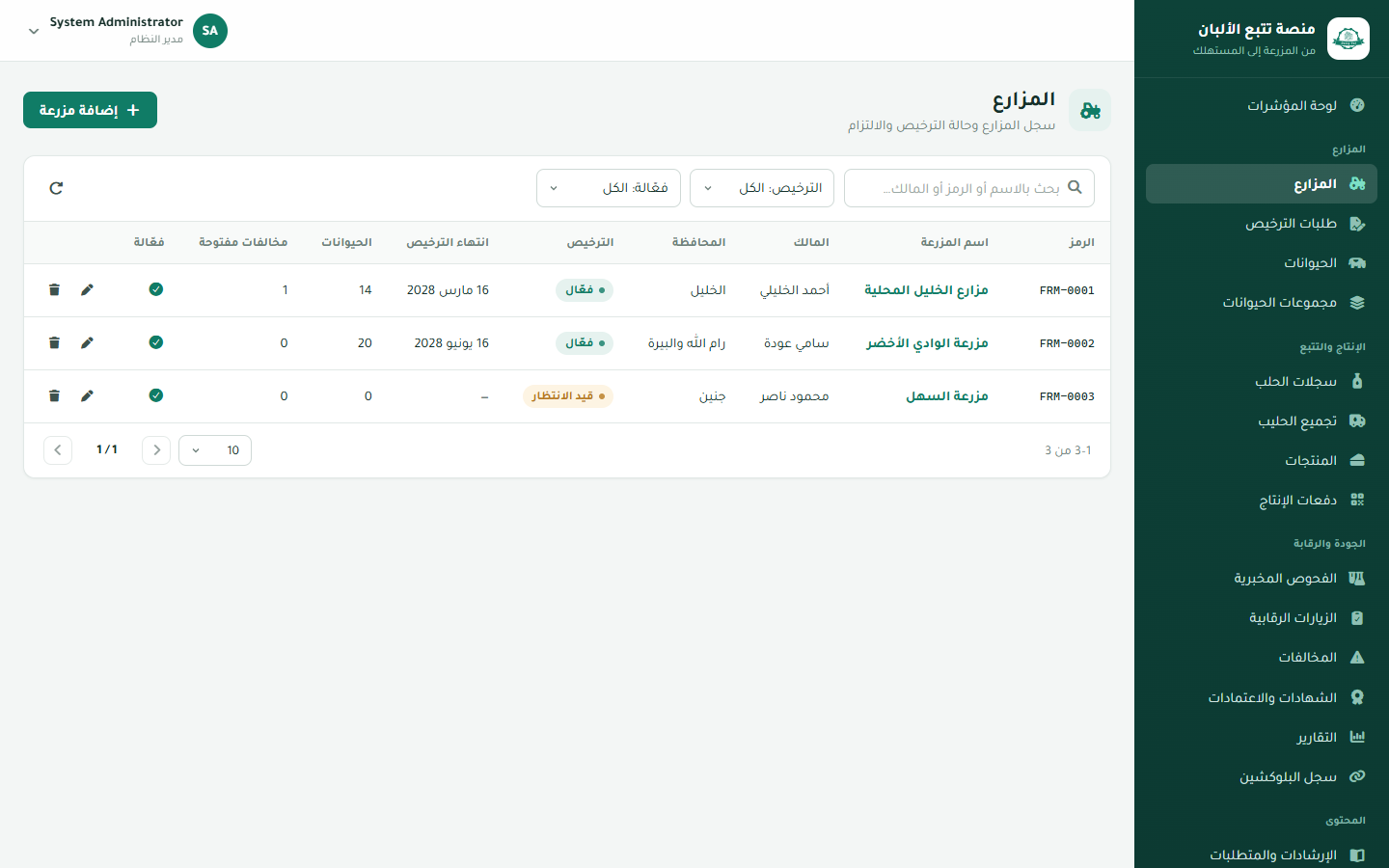Click trash icon for FRM-0002
This screenshot has height=868, width=1389.
tap(54, 343)
